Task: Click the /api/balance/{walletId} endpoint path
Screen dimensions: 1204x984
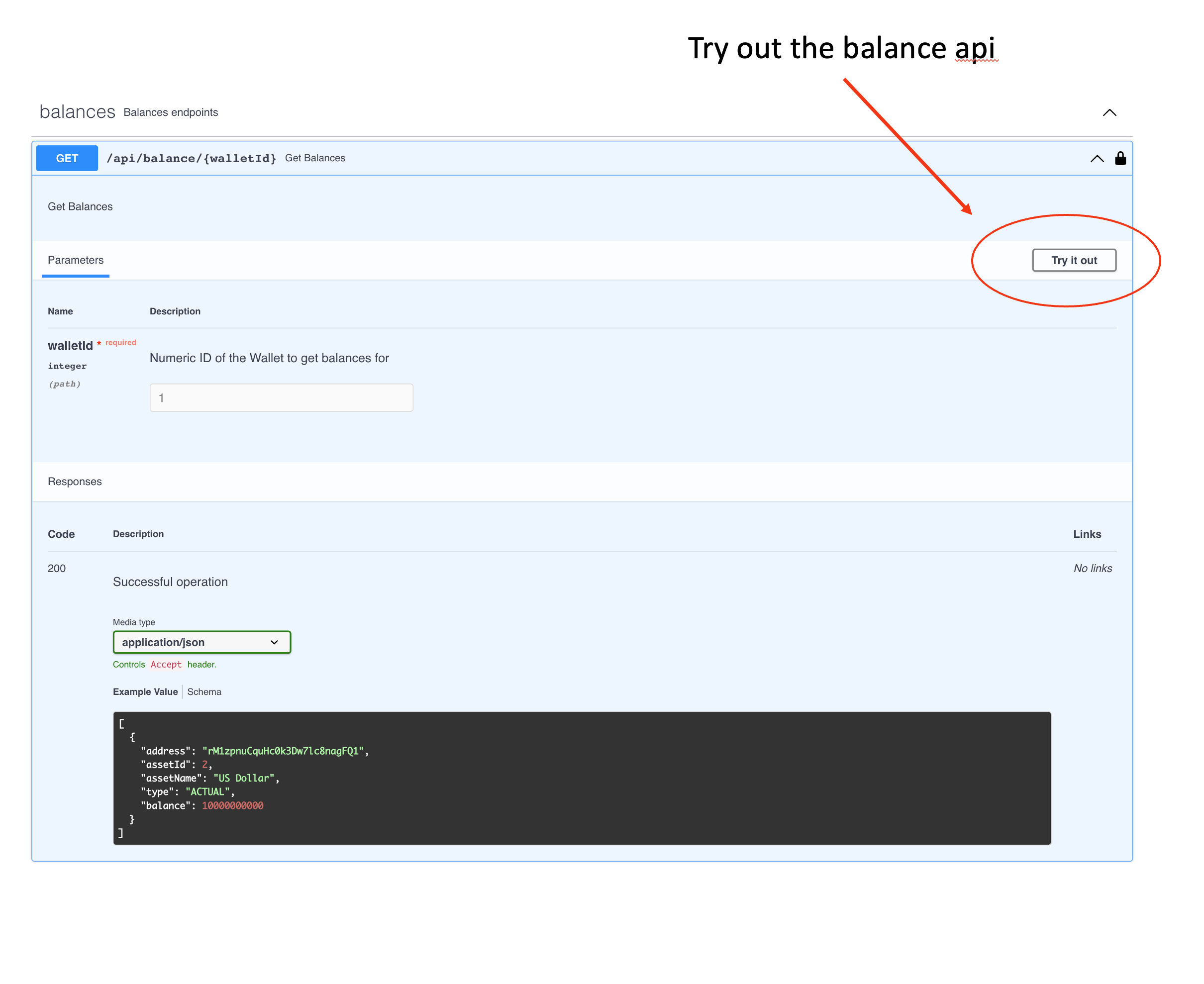Action: (192, 158)
